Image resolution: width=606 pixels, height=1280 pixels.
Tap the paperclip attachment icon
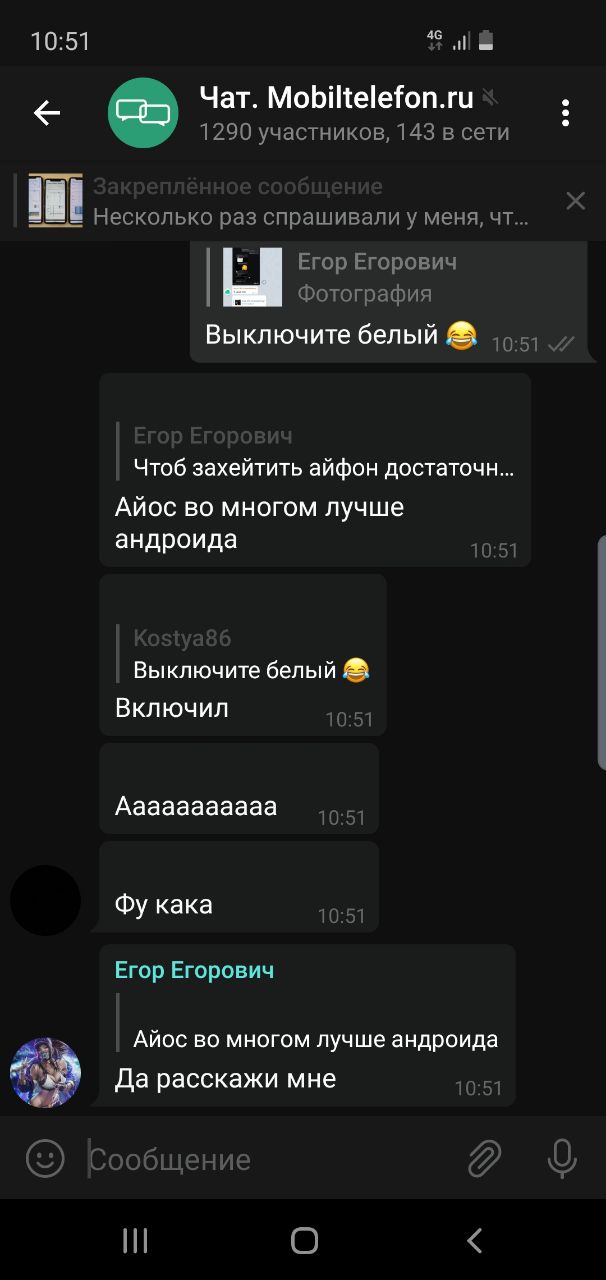click(484, 1159)
